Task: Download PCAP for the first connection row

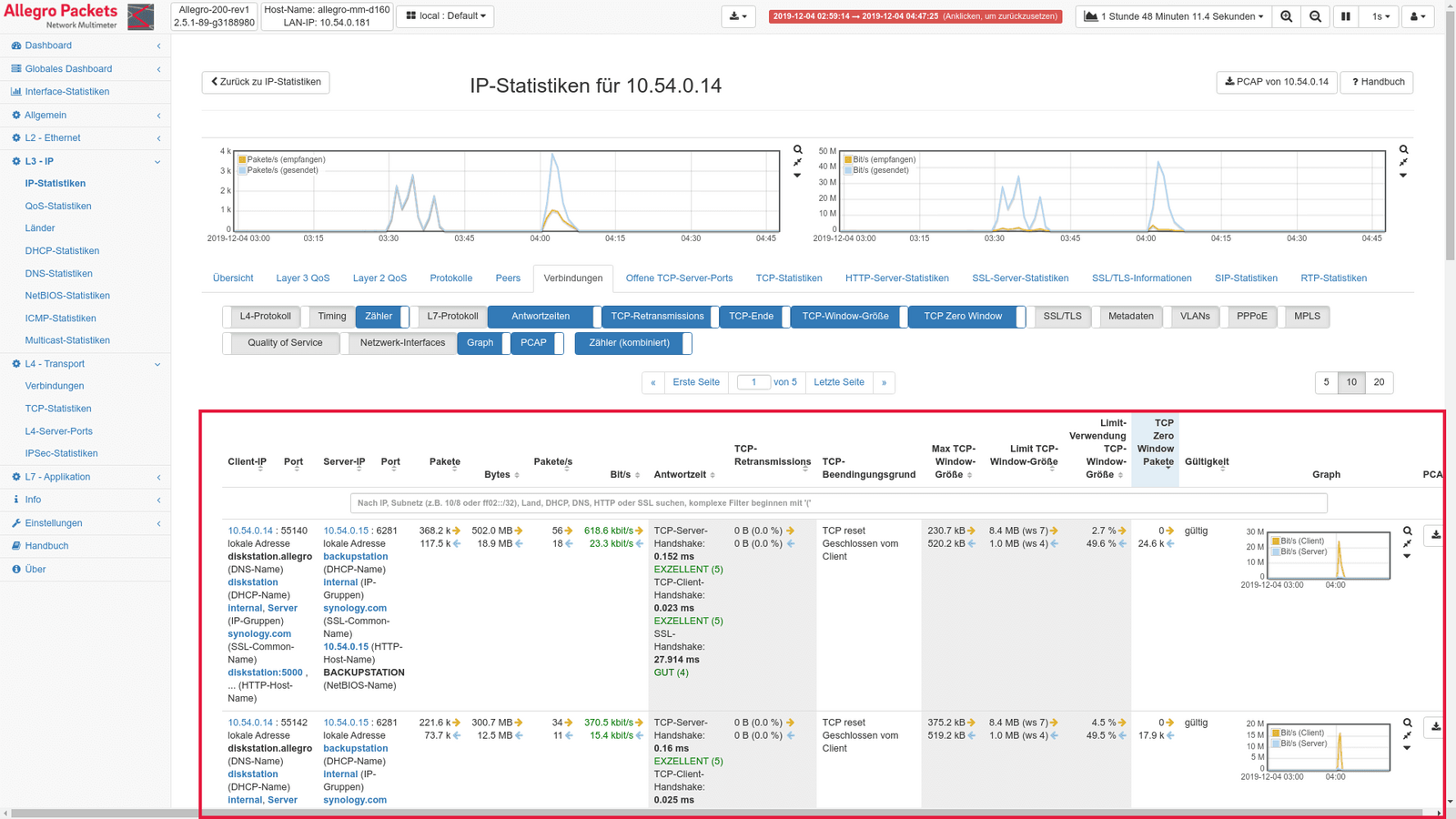Action: [1435, 534]
